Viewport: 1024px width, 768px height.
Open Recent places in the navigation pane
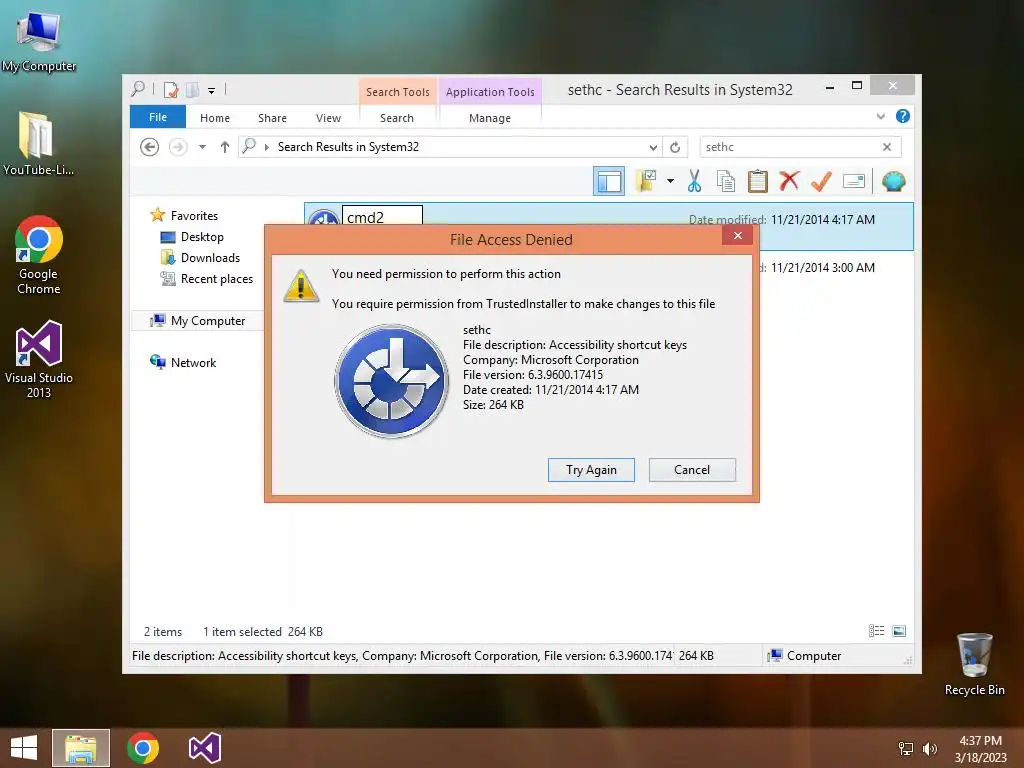coord(216,279)
